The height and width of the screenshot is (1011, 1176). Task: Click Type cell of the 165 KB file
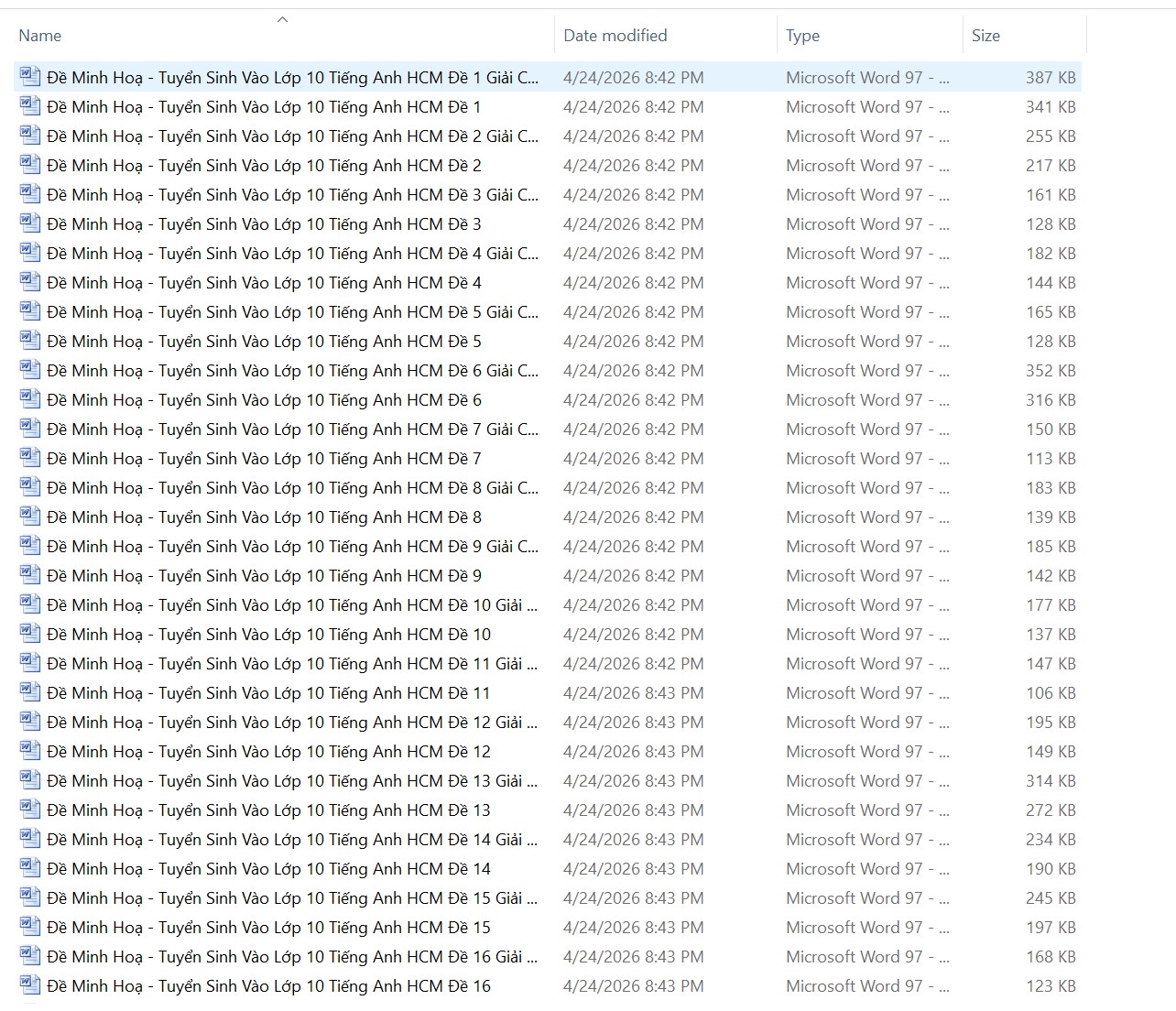(x=867, y=312)
